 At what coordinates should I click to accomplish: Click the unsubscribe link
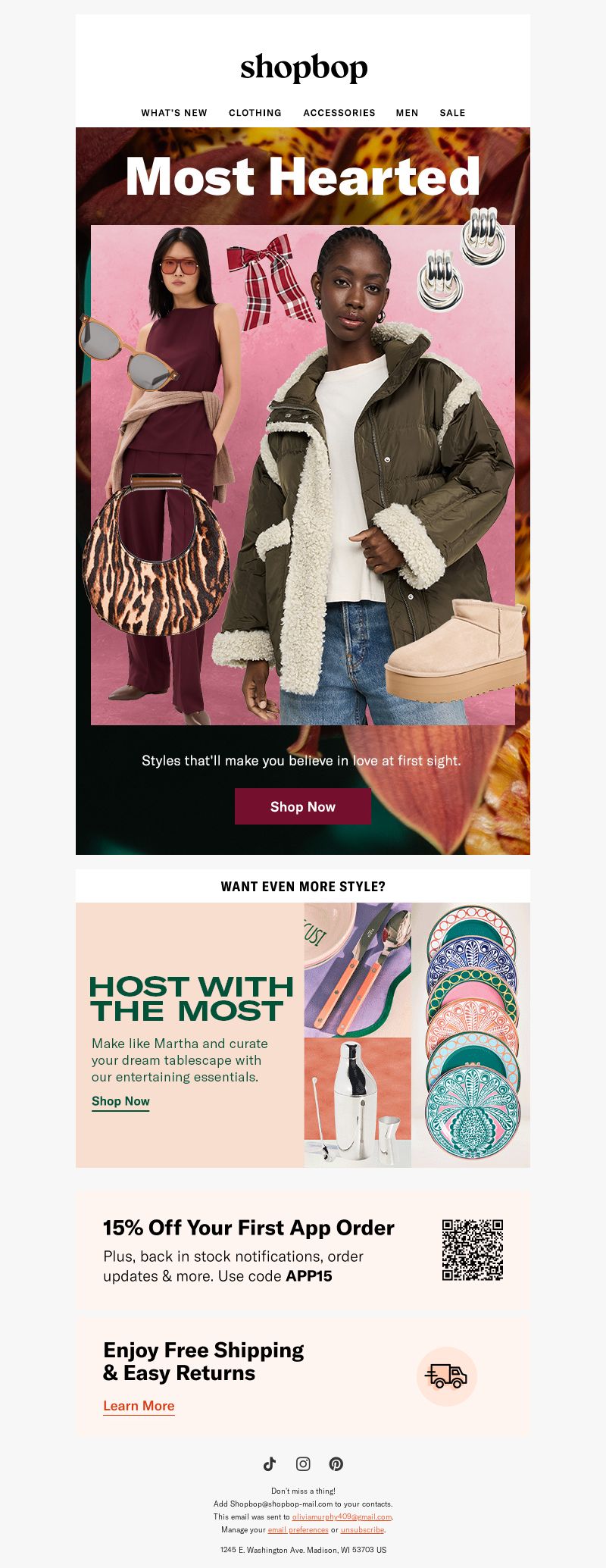tap(362, 1529)
